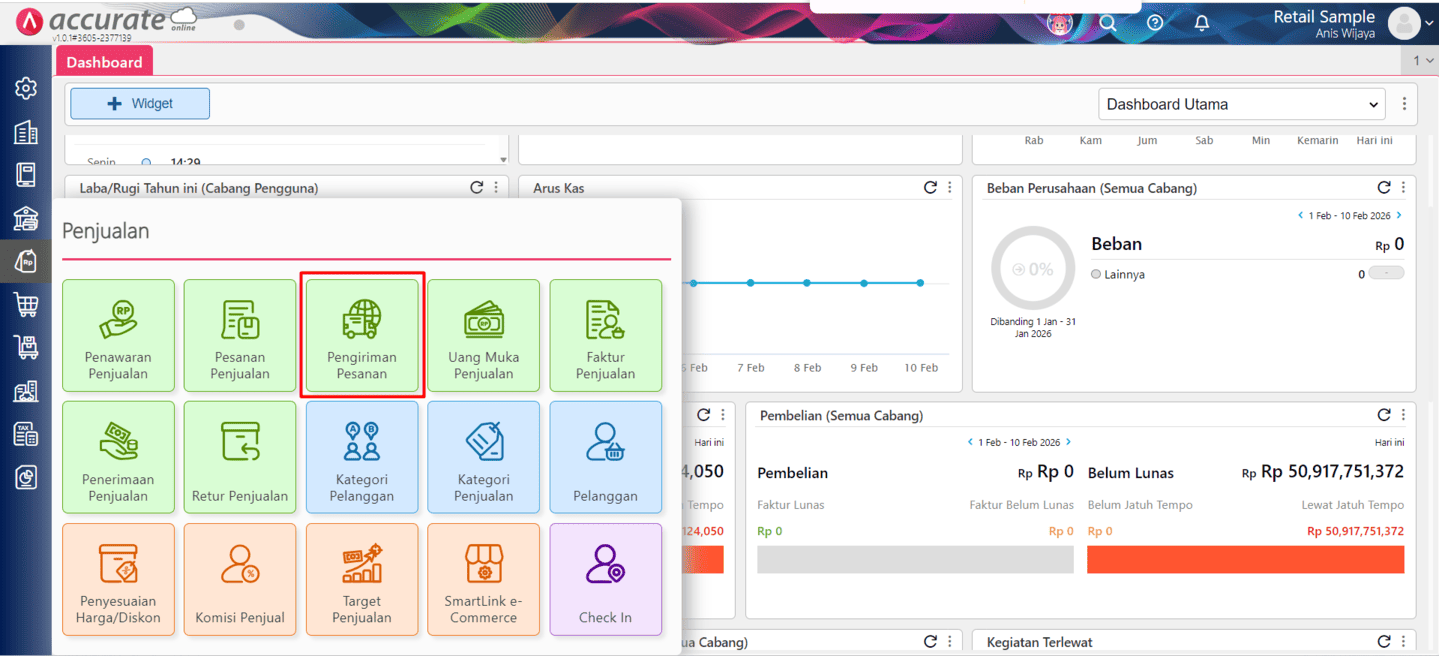Open the Pelanggan customer list
The height and width of the screenshot is (656, 1439).
pyautogui.click(x=605, y=458)
